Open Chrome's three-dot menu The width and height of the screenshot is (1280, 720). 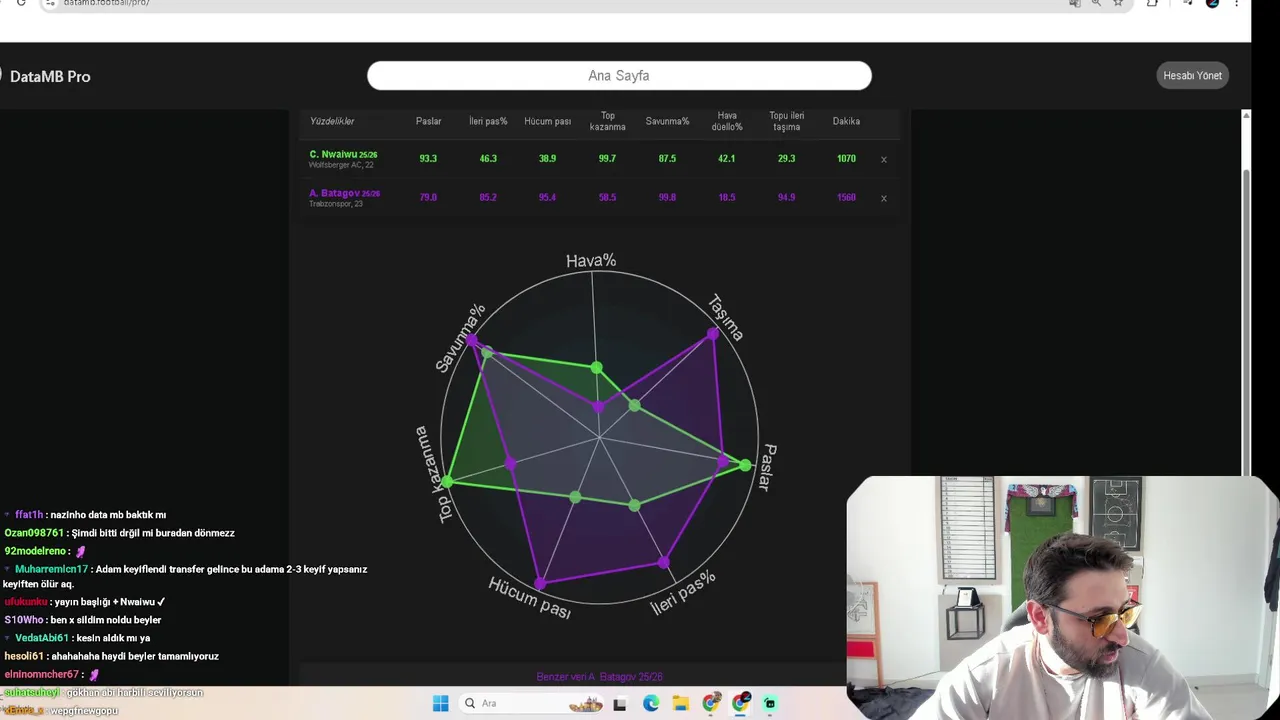[x=1237, y=3]
